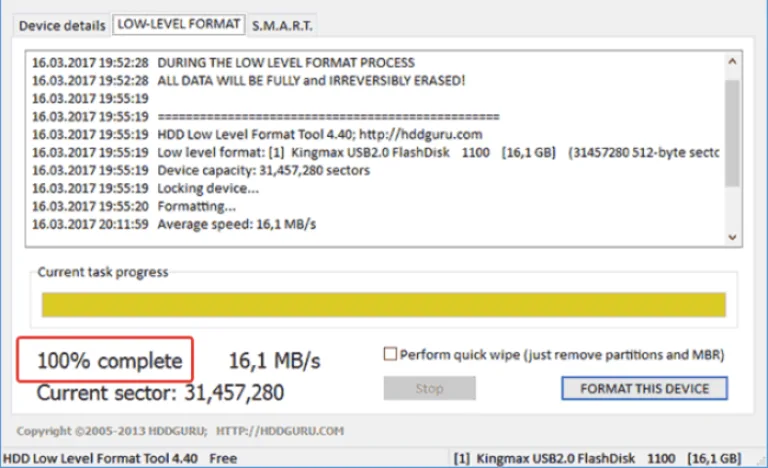Viewport: 768px width, 468px height.
Task: Click the yellow task progress bar
Action: (x=384, y=305)
